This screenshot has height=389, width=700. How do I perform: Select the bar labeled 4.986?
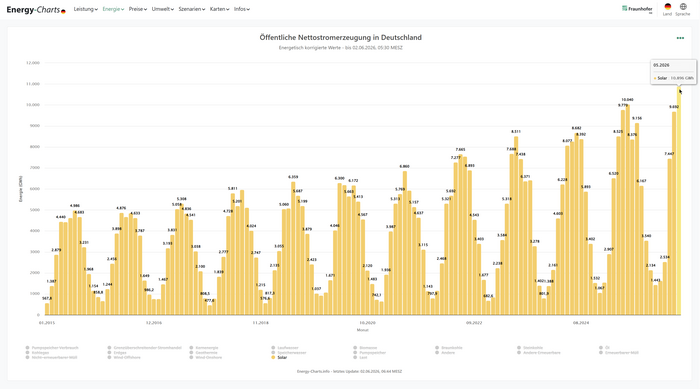point(75,262)
